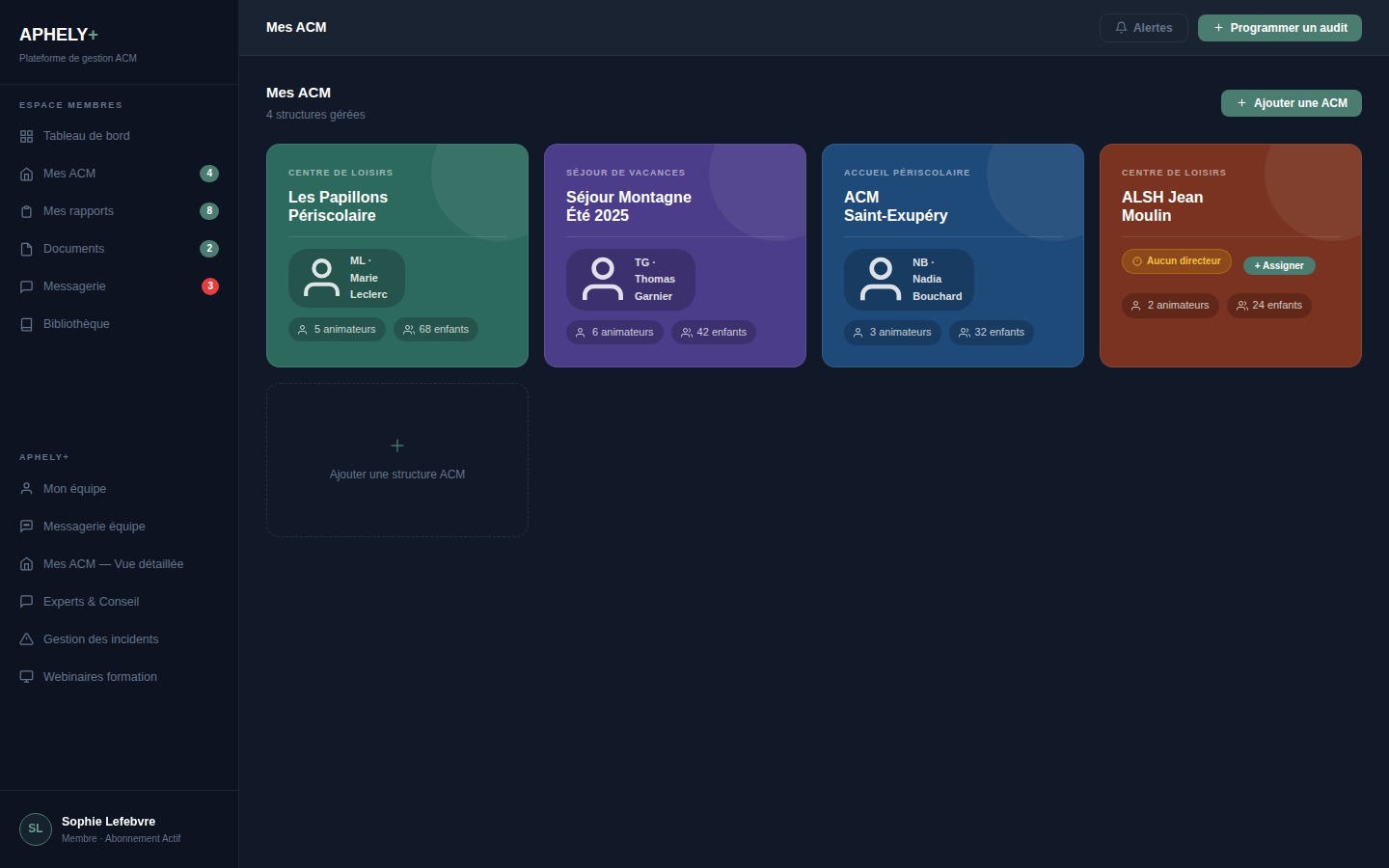Click the plus icon in the empty ACM card
This screenshot has width=1389, height=868.
(x=396, y=446)
